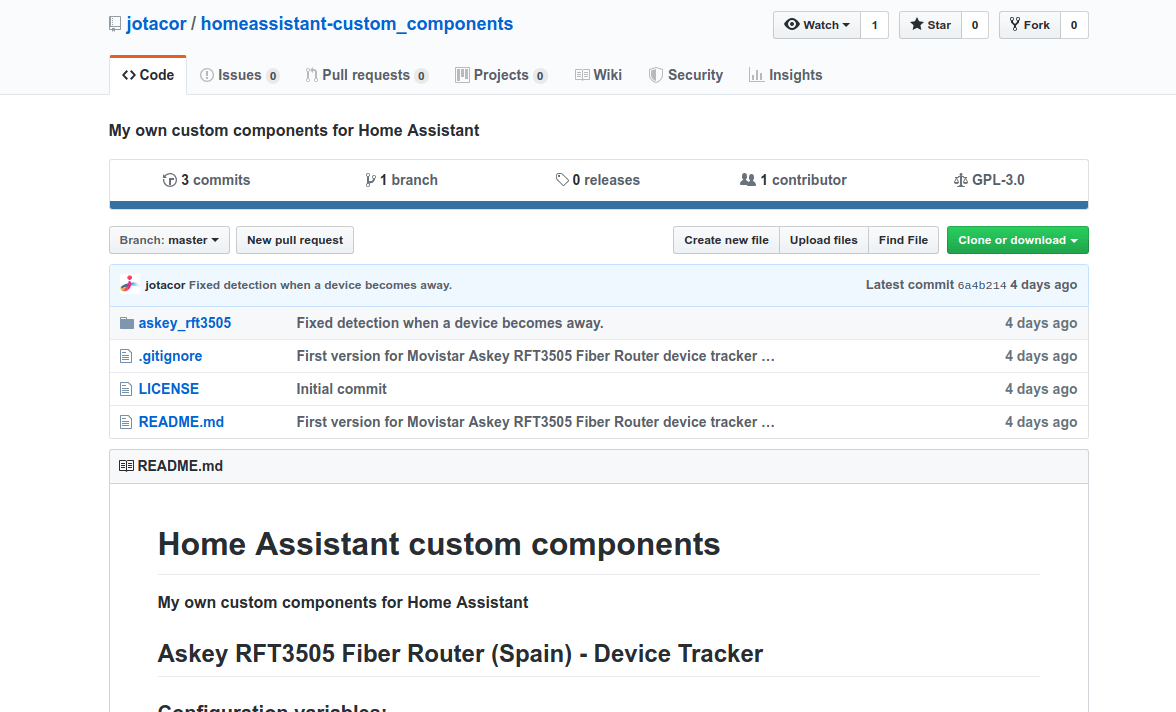Switch to the Code tab
This screenshot has width=1176, height=712.
click(148, 75)
